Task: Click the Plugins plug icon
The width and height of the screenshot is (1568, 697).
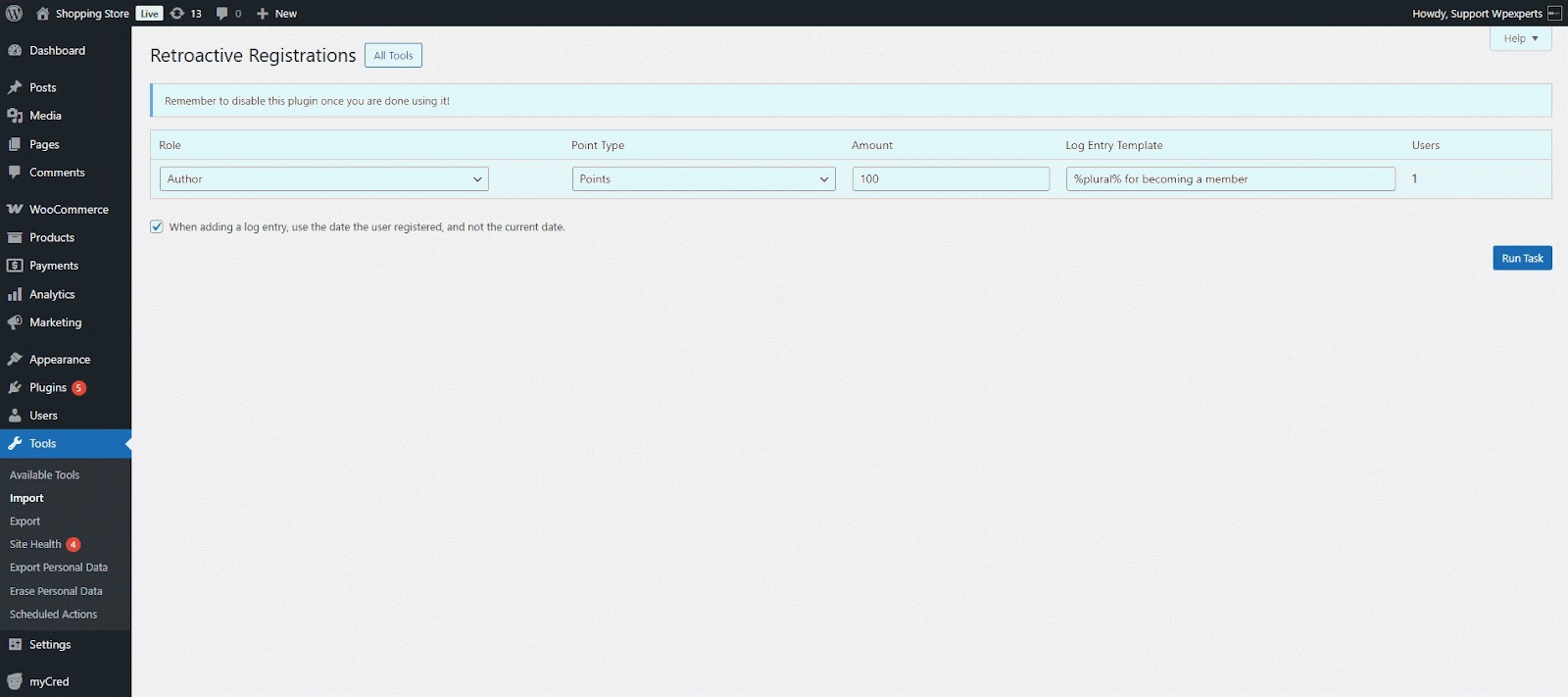Action: pyautogui.click(x=15, y=387)
